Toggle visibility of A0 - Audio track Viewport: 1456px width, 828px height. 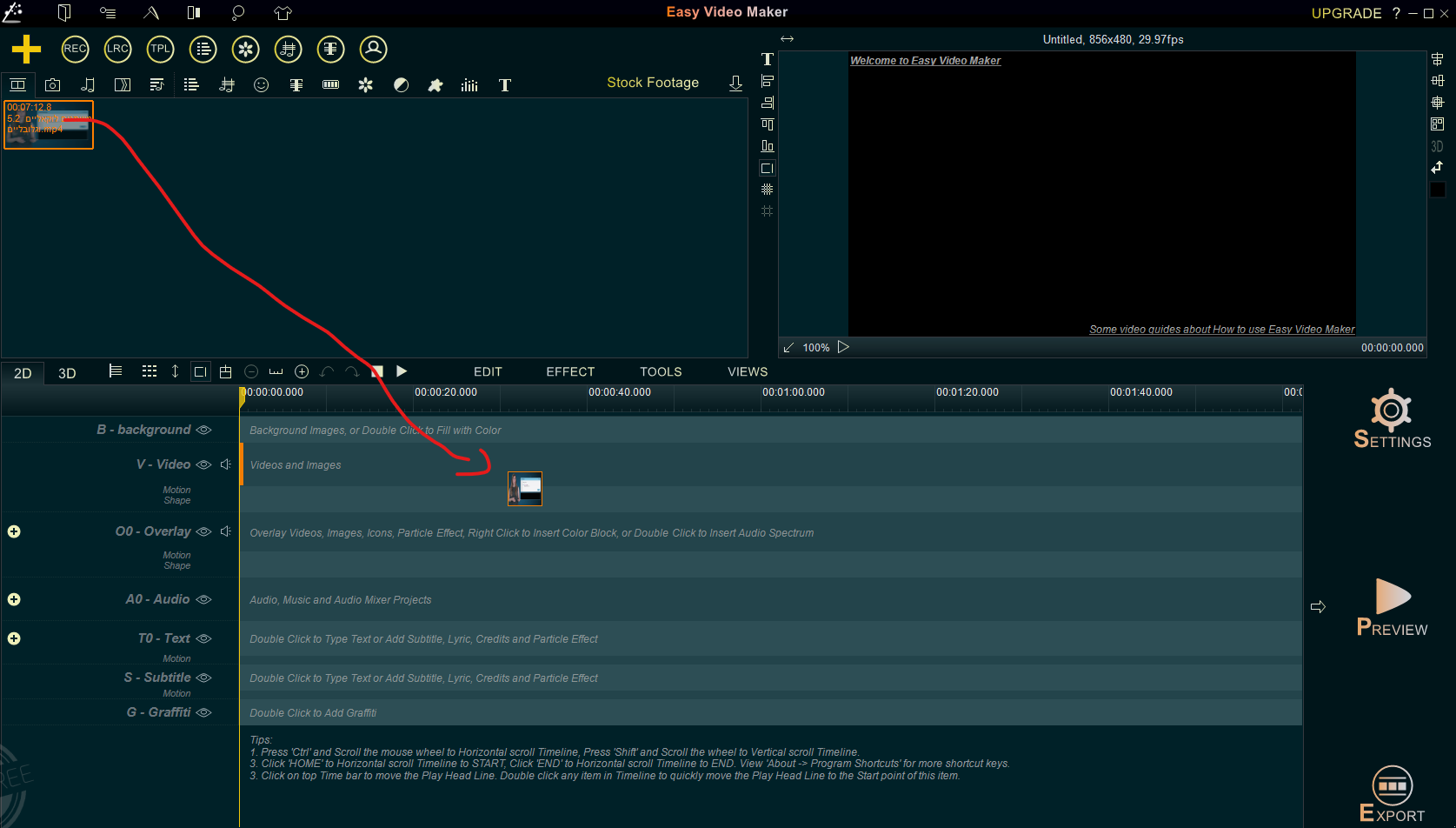[x=204, y=599]
